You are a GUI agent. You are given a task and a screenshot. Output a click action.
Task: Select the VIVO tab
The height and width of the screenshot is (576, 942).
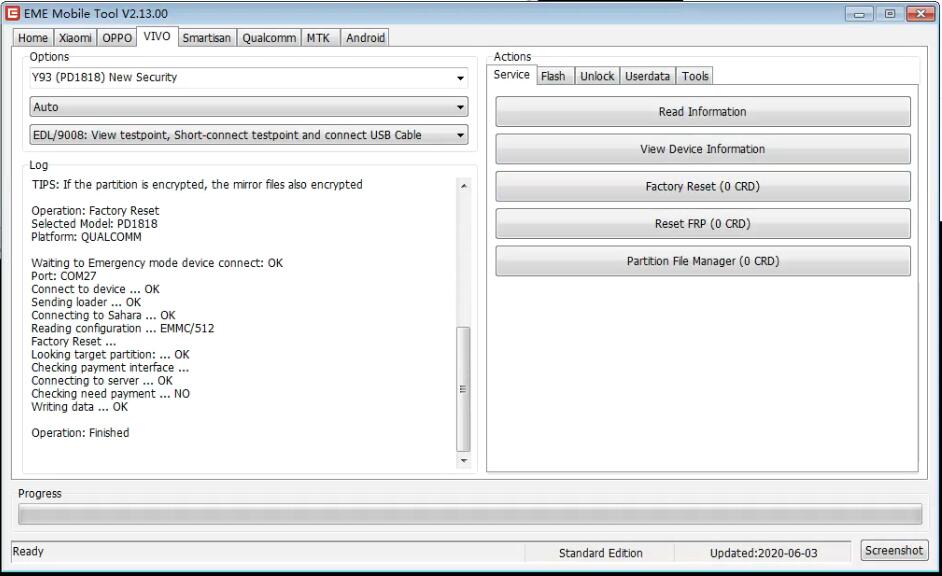coord(157,37)
